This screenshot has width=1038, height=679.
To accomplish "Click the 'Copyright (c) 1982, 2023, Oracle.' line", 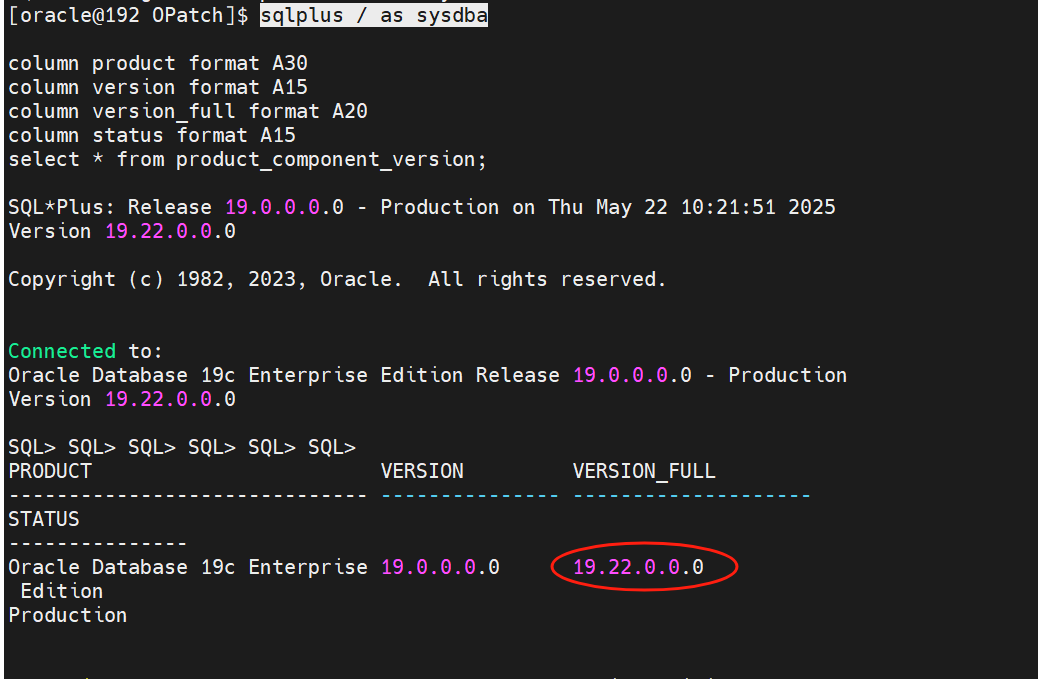I will (x=205, y=279).
